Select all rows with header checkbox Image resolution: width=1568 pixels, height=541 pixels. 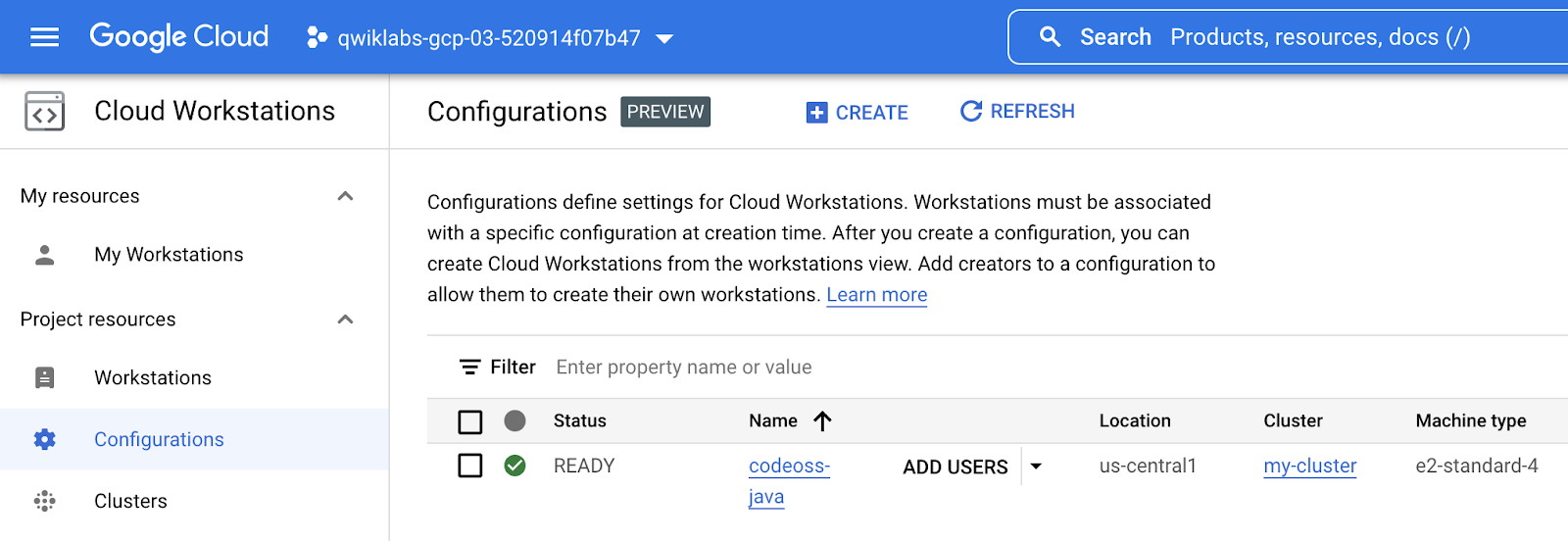tap(470, 421)
